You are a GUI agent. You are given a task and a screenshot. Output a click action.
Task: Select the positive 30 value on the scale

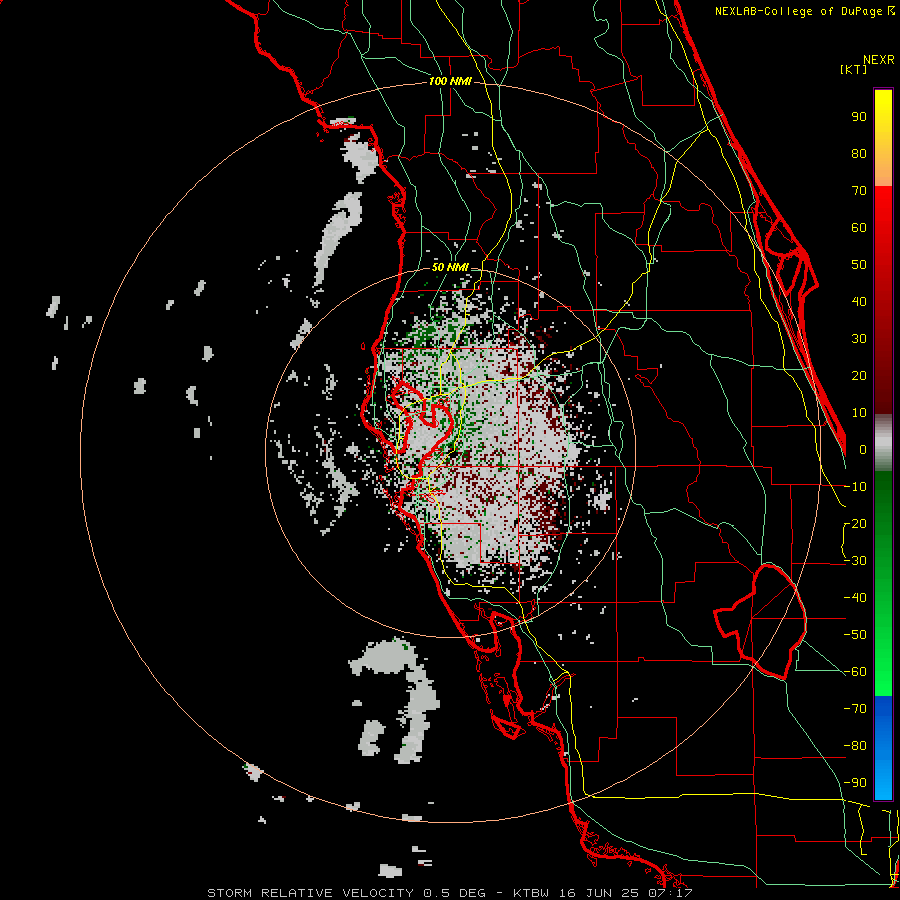click(859, 339)
